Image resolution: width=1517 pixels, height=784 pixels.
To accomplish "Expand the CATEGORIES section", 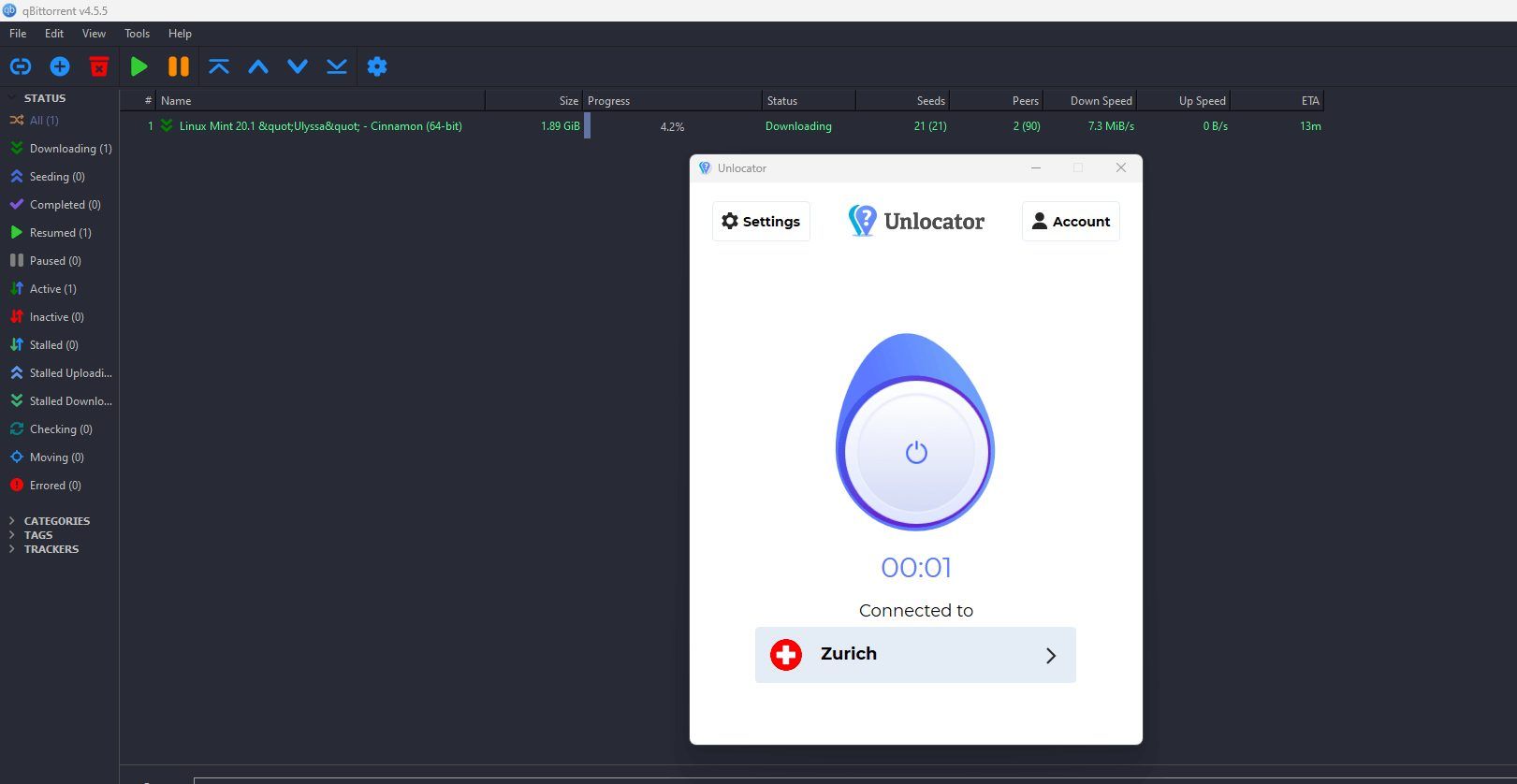I will 12,521.
